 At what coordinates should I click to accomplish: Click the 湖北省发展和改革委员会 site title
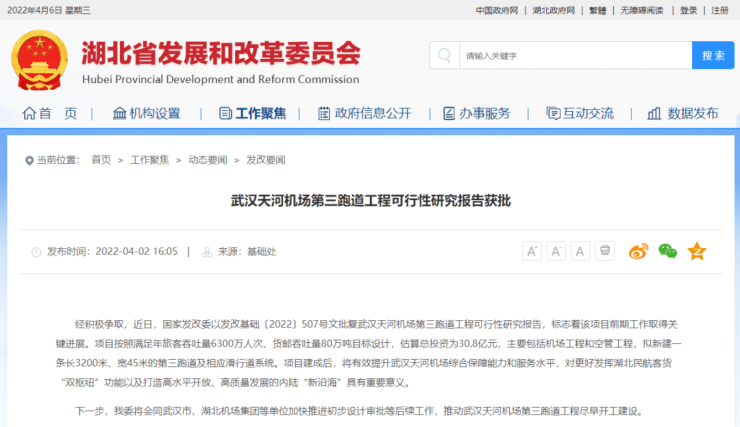tap(221, 52)
